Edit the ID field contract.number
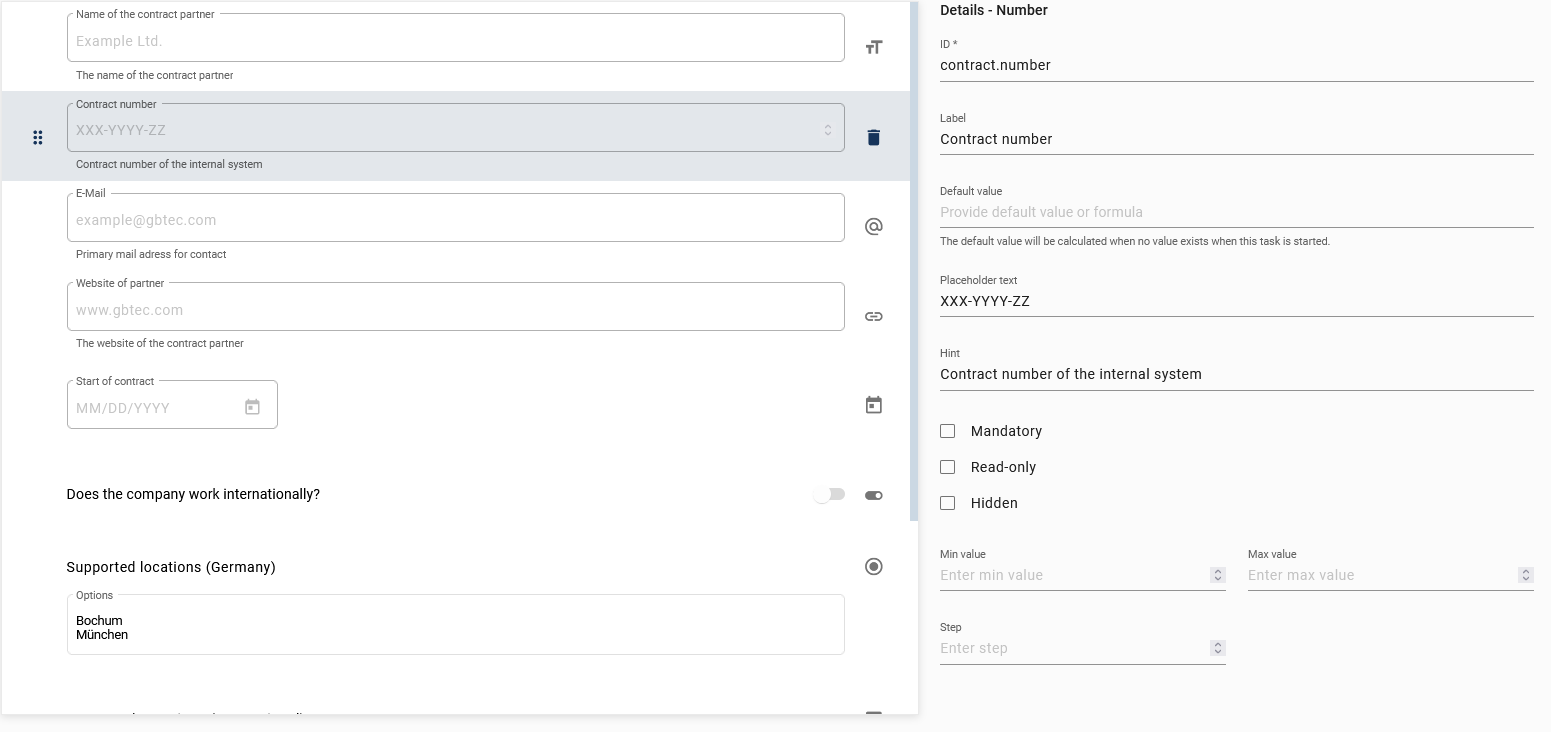 point(1237,65)
